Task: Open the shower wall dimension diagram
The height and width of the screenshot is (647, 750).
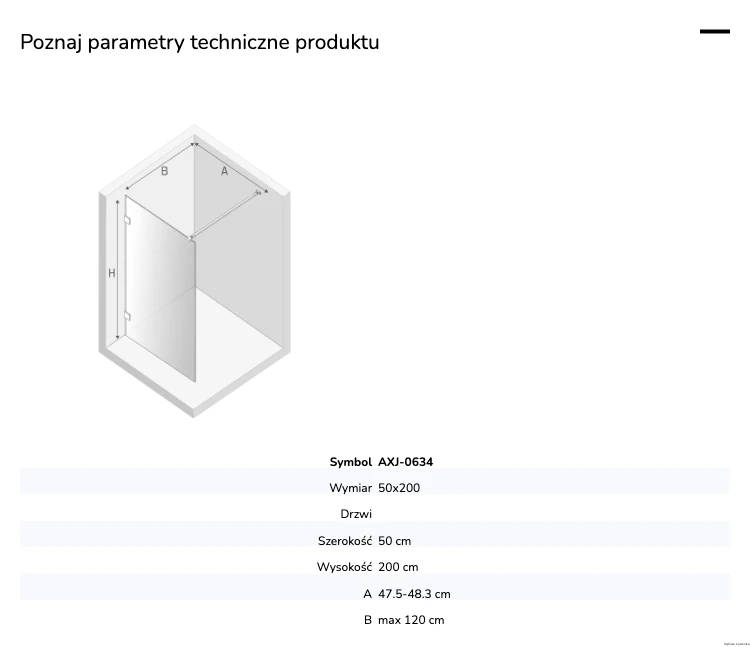Action: tap(194, 271)
